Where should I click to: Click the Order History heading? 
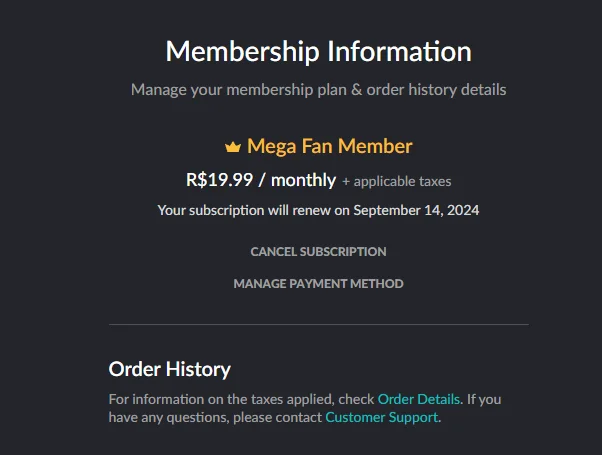[x=170, y=369]
